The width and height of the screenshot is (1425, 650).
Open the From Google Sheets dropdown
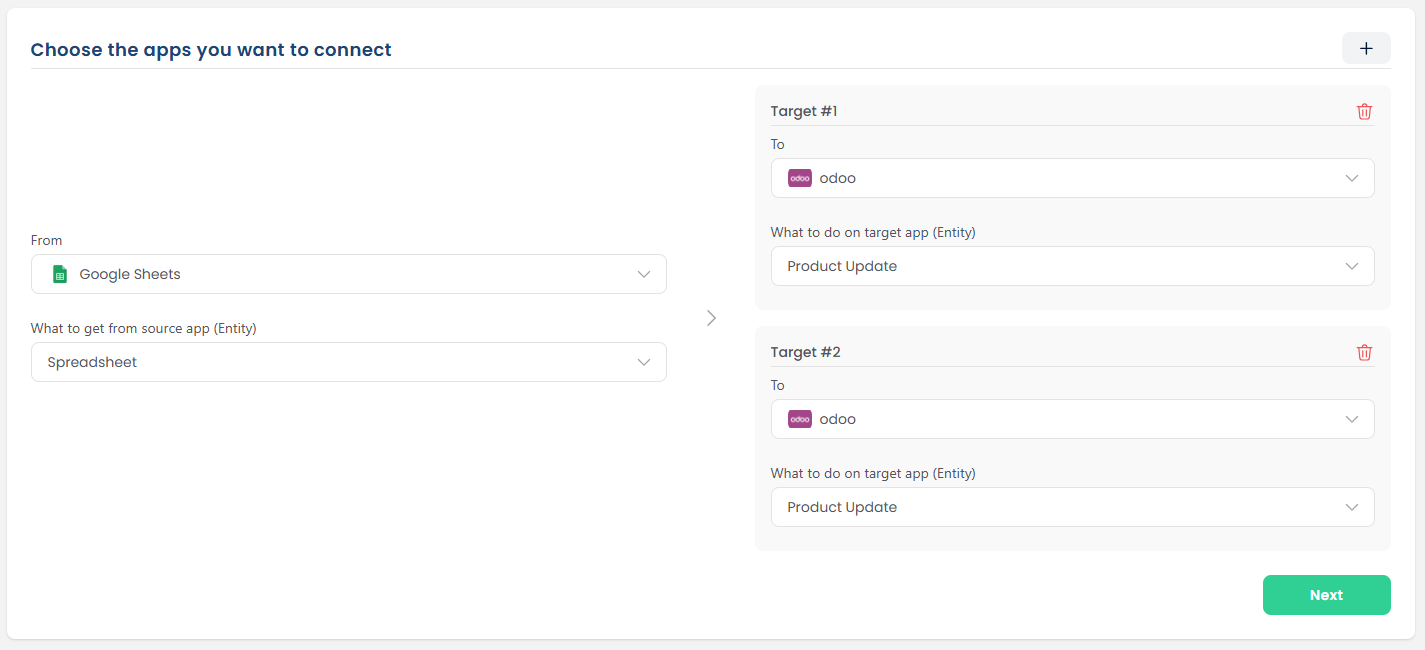[348, 274]
